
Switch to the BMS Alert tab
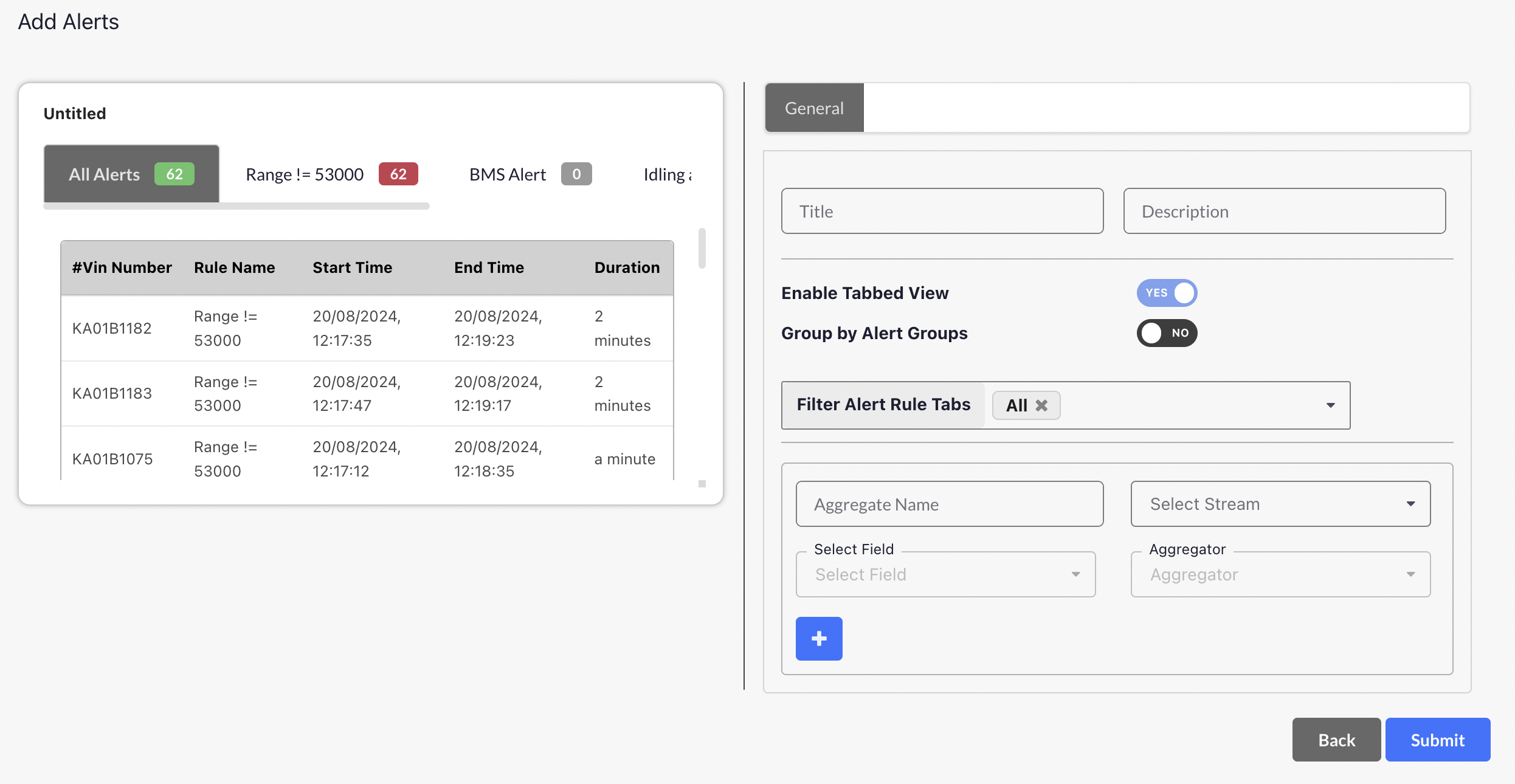pyautogui.click(x=508, y=174)
